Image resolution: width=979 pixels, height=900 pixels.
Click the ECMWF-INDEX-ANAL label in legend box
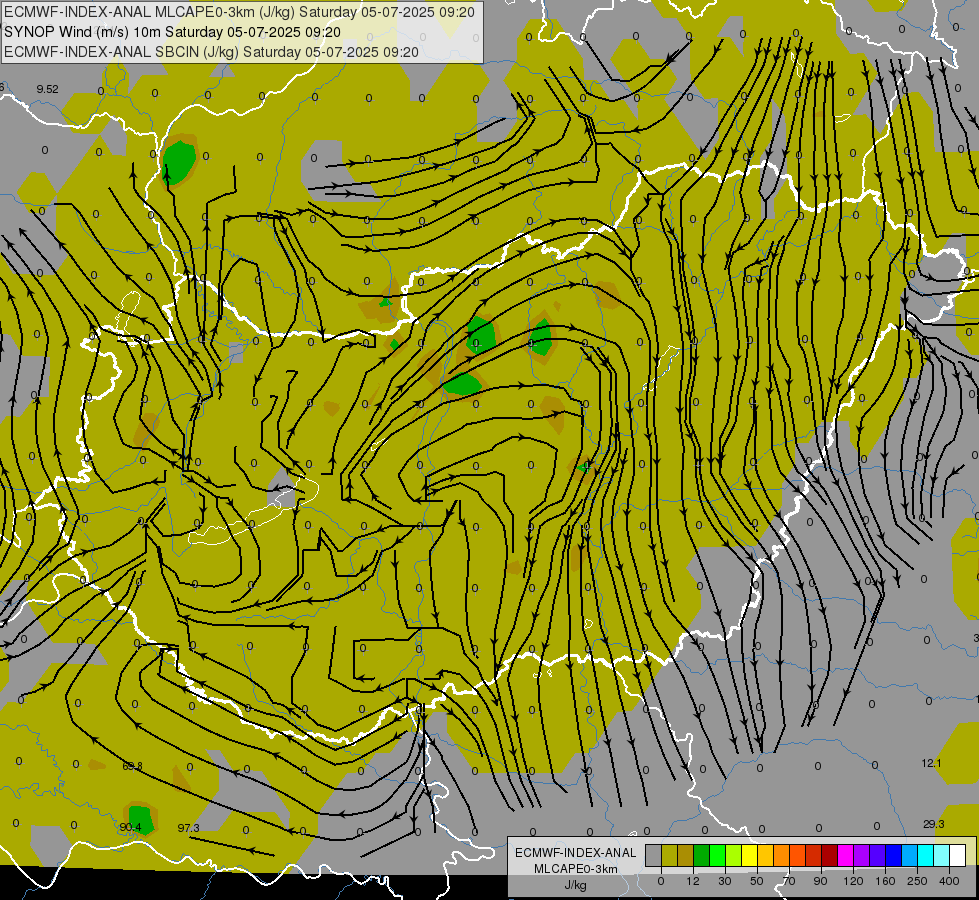coord(576,853)
